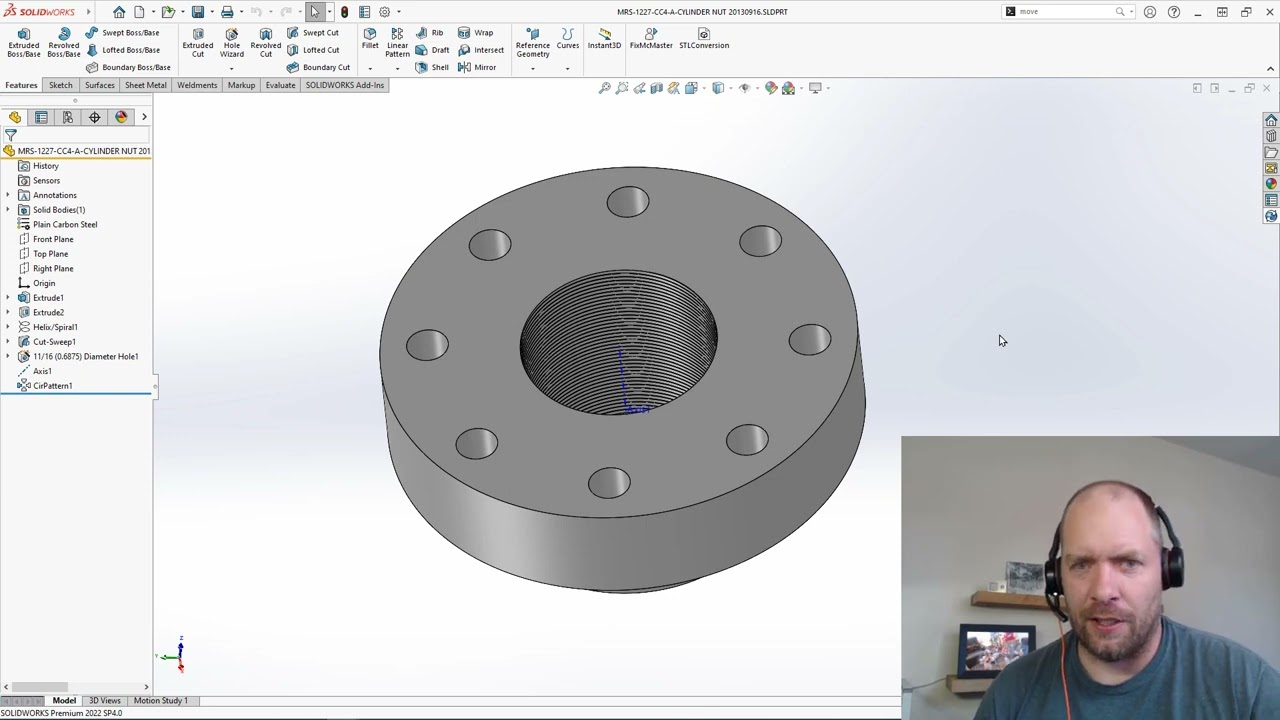Click the Rebuild traffic light icon
The width and height of the screenshot is (1280, 720).
(x=344, y=12)
